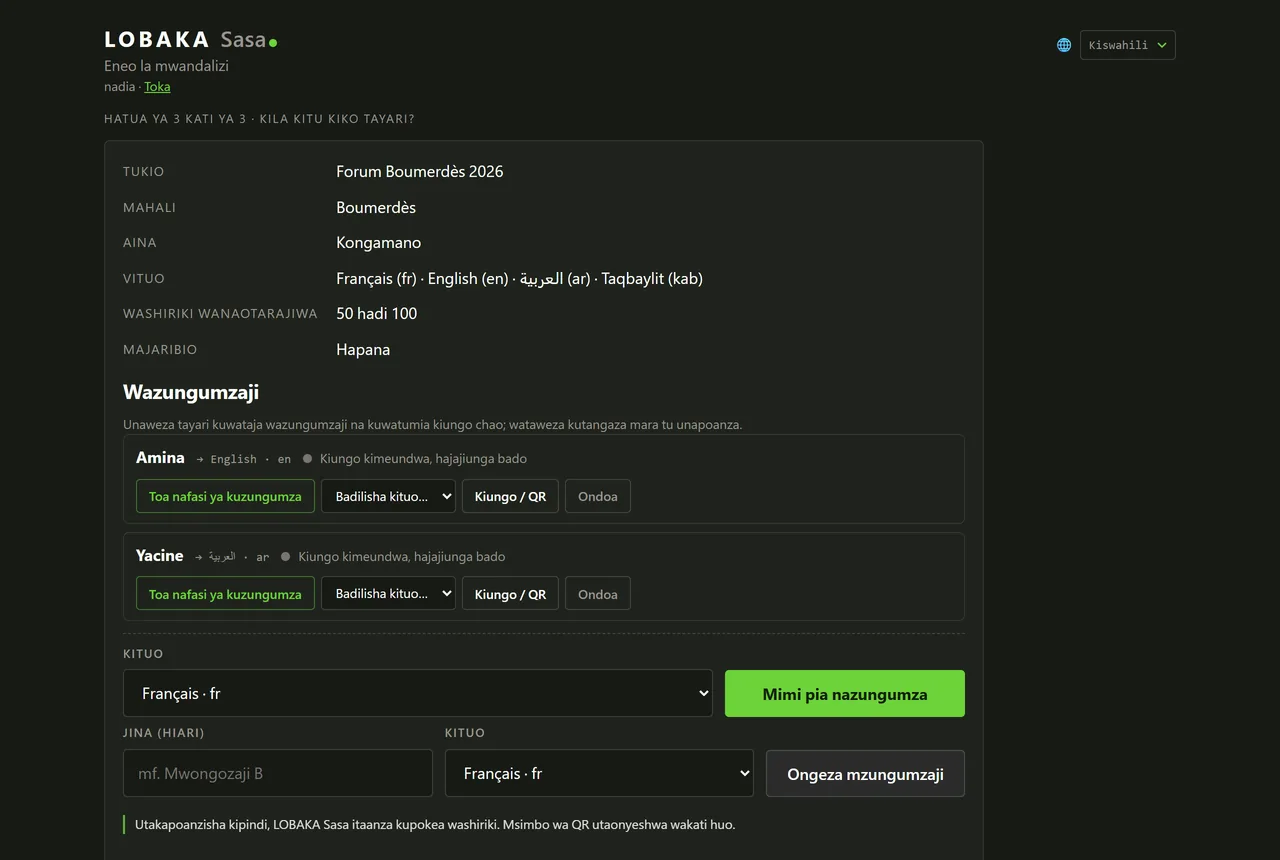
Task: Open Yacine's Badilisha kituo dropdown
Action: 388,594
